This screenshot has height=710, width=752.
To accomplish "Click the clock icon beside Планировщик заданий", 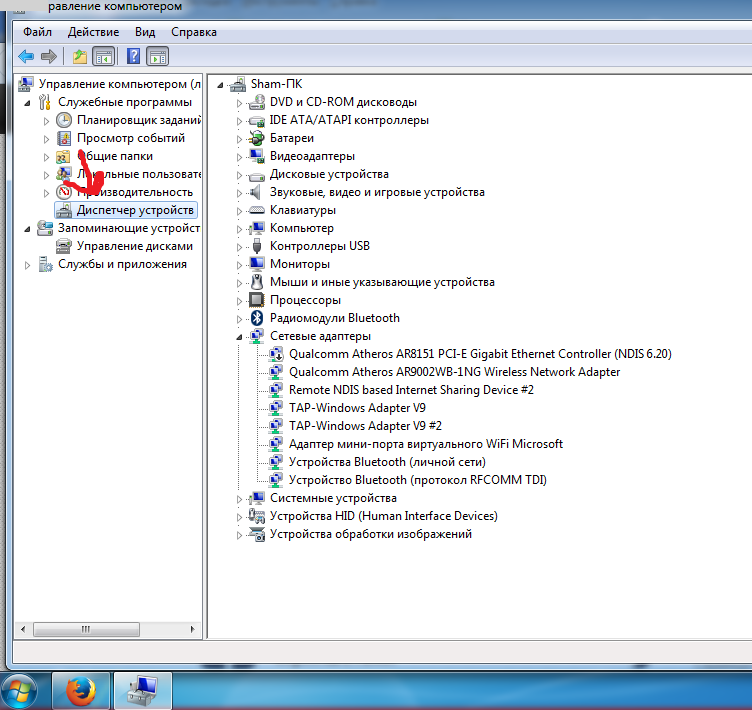I will click(64, 120).
